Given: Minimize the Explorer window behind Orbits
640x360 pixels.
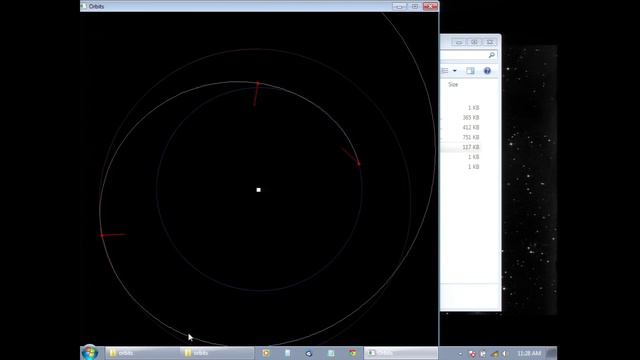Looking at the screenshot, I should (459, 42).
